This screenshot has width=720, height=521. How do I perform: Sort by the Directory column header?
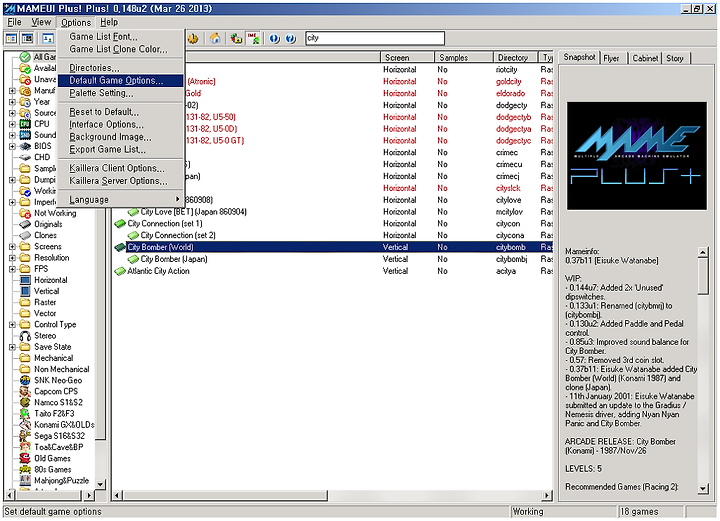coord(516,57)
